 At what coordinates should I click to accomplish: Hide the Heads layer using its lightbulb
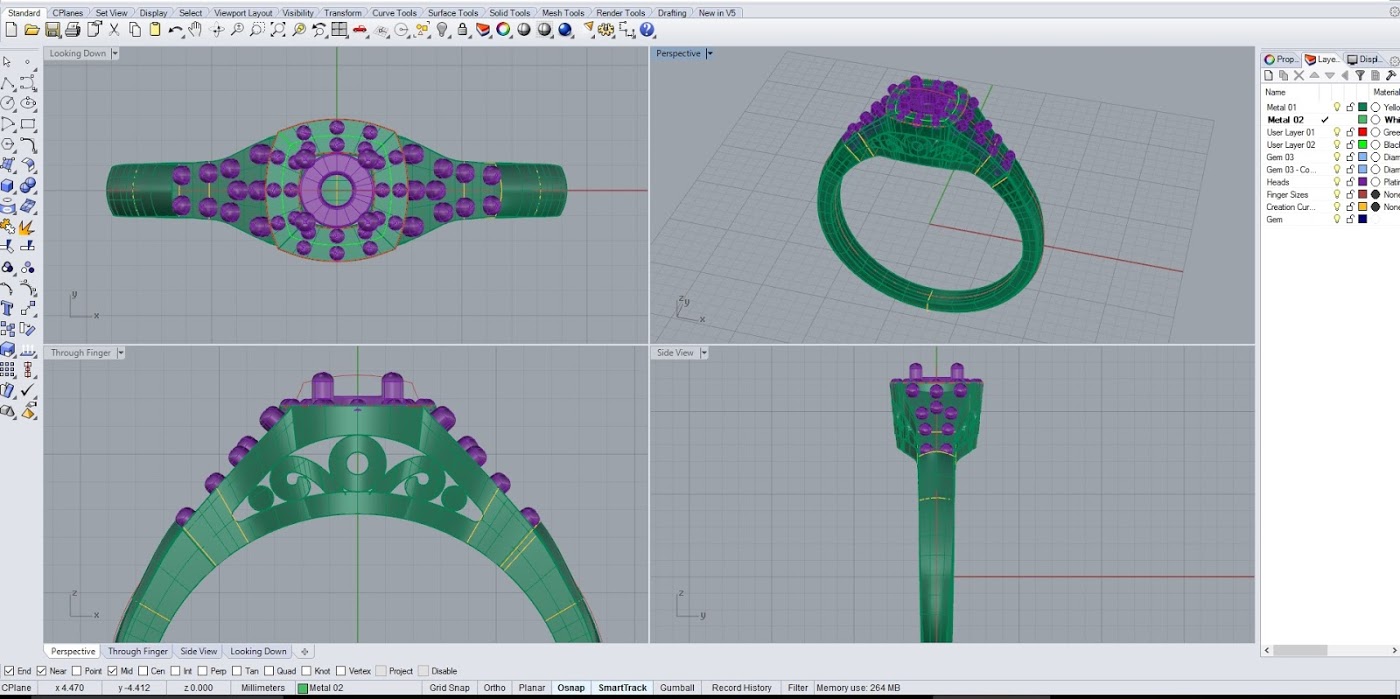coord(1337,182)
